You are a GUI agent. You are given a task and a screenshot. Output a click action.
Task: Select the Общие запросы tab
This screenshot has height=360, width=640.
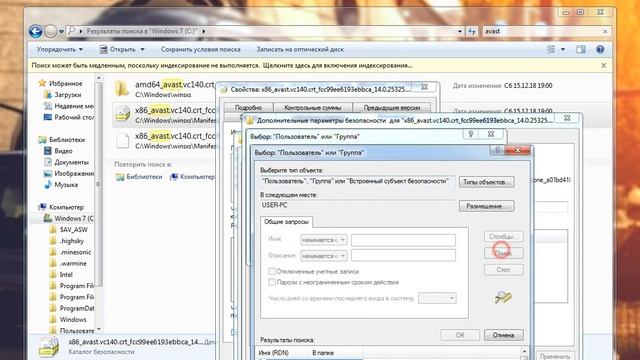pyautogui.click(x=286, y=222)
